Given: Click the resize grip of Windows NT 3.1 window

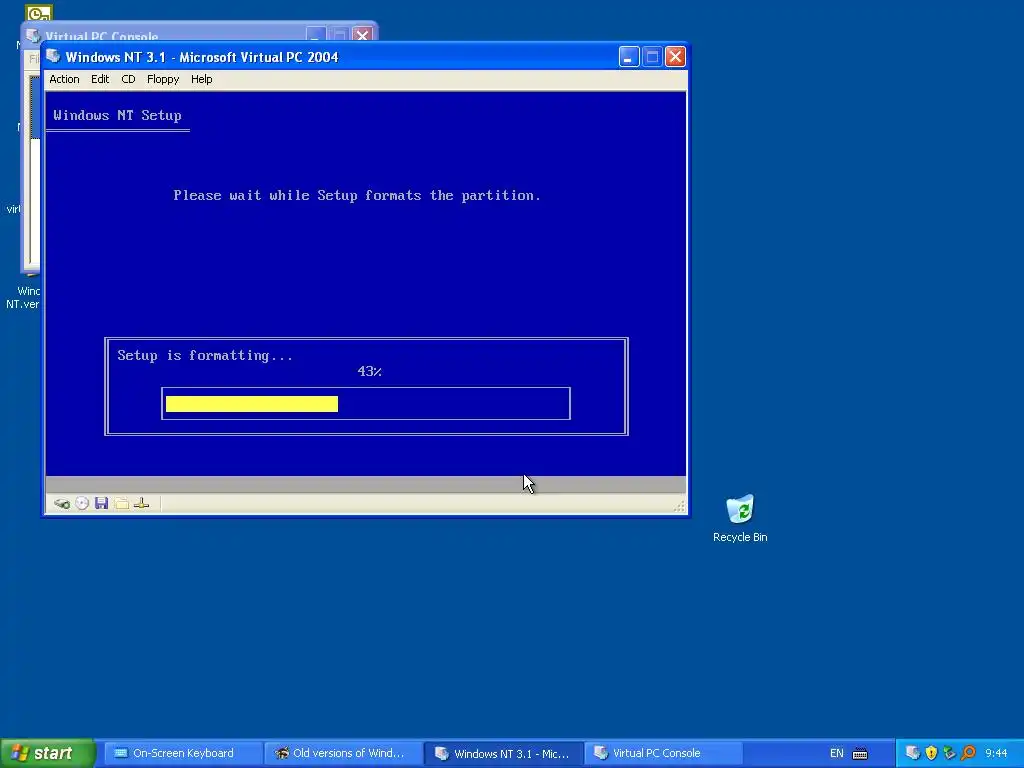Looking at the screenshot, I should [679, 506].
